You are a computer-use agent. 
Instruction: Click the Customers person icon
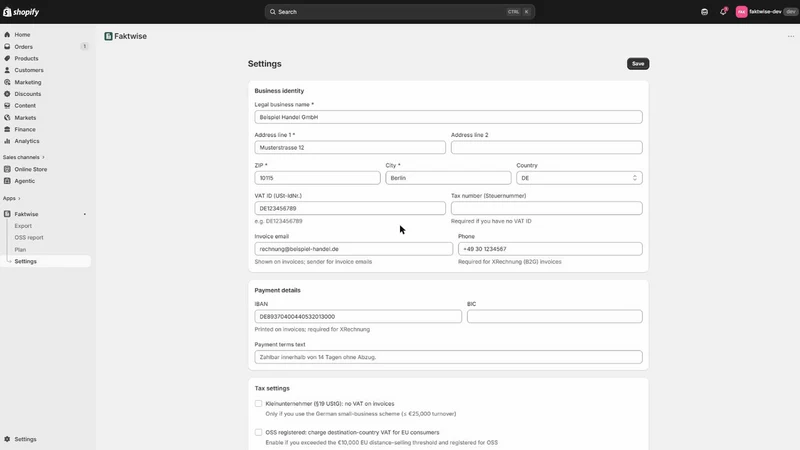coord(7,70)
